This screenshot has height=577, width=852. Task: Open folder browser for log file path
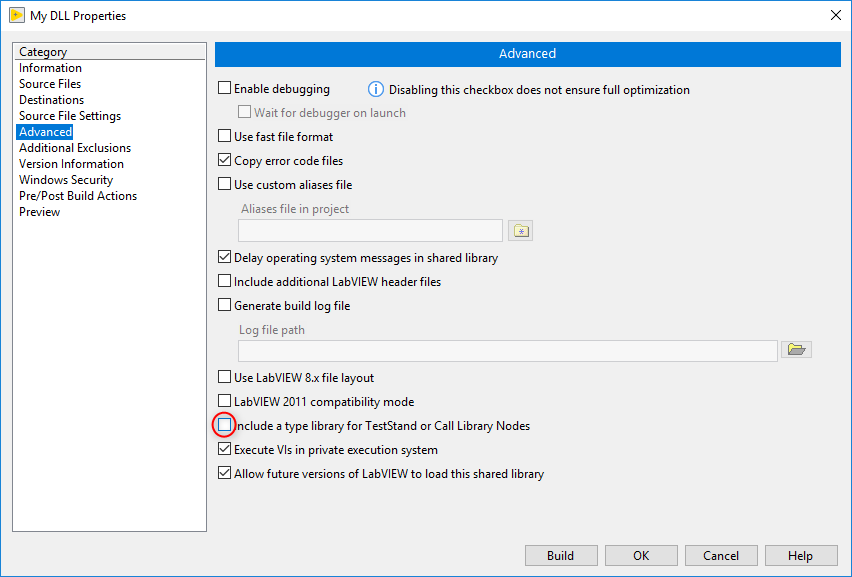(x=796, y=349)
